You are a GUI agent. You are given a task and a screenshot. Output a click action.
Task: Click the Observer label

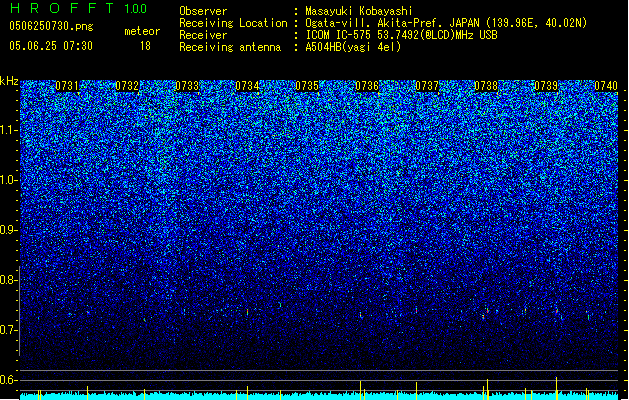click(x=203, y=11)
